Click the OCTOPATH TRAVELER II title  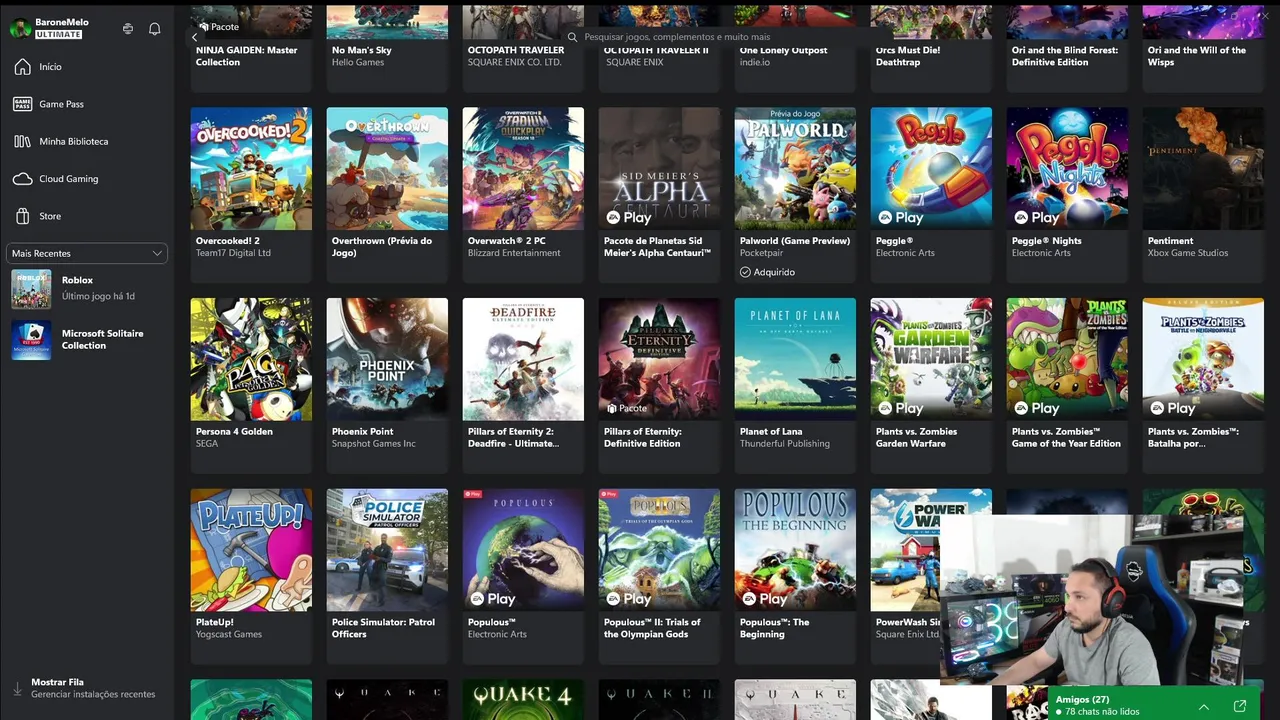656,50
